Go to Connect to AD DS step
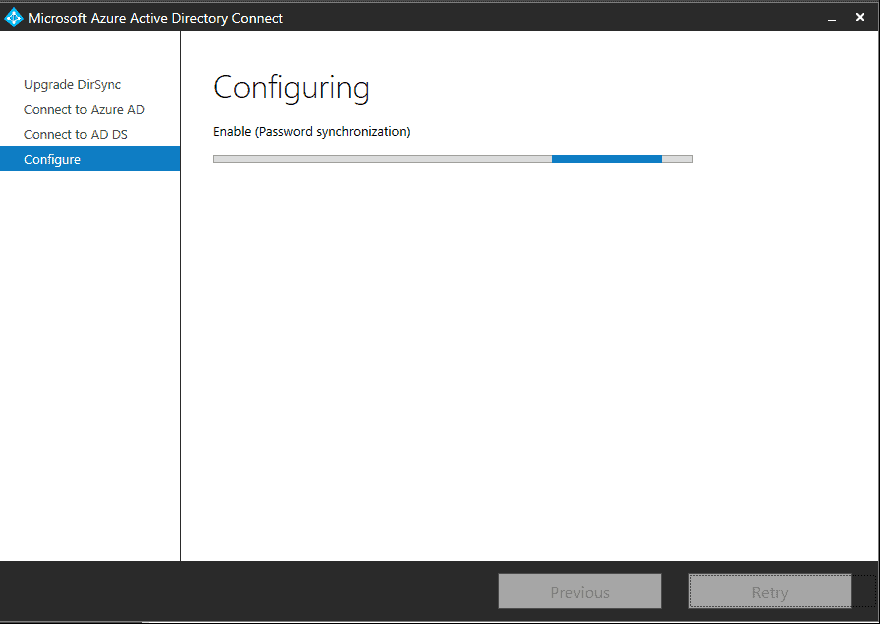The width and height of the screenshot is (880, 624). 76,135
